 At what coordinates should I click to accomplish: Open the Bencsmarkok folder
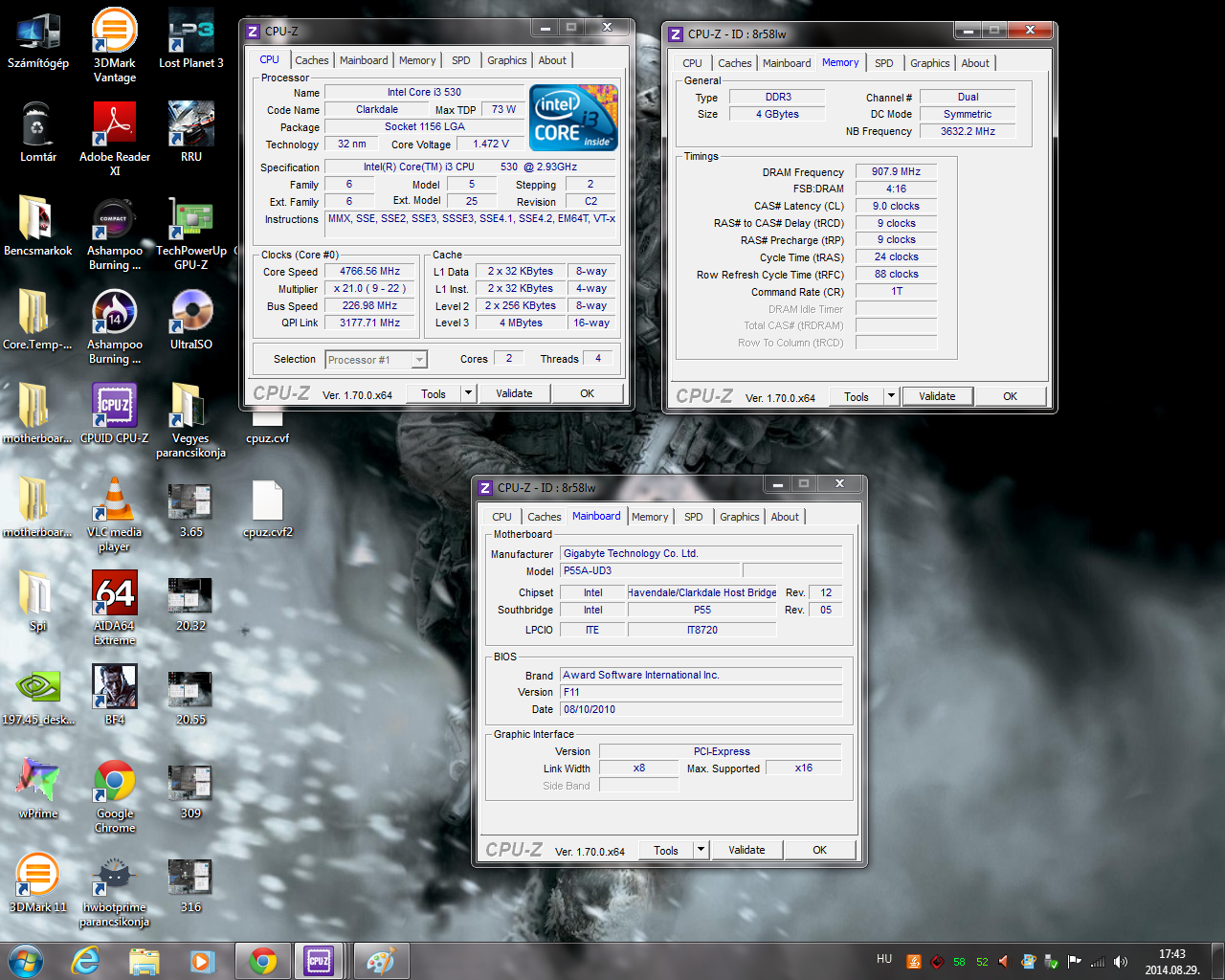point(38,225)
